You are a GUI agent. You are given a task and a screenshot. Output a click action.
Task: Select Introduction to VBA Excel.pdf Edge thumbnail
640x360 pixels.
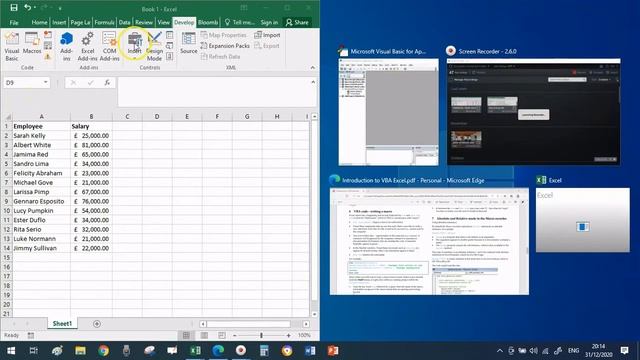click(x=429, y=241)
